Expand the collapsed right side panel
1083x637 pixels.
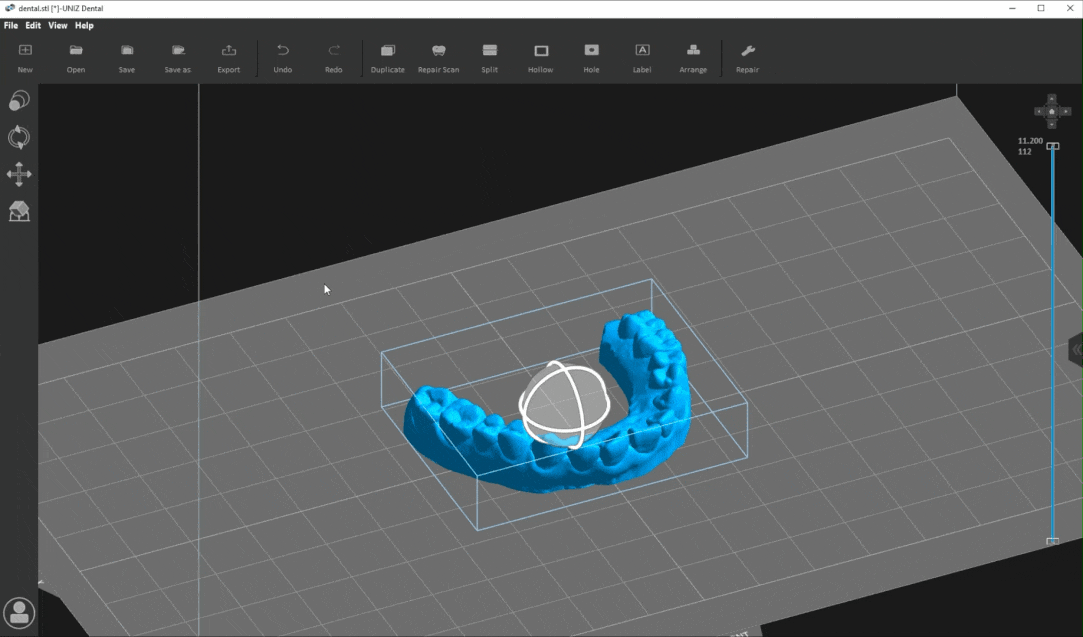point(1076,349)
